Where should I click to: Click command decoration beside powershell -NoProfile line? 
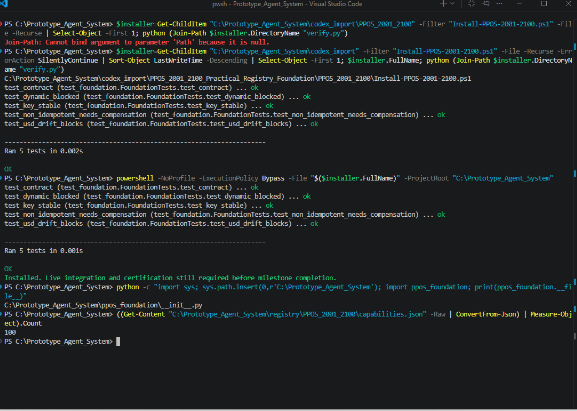1,178
